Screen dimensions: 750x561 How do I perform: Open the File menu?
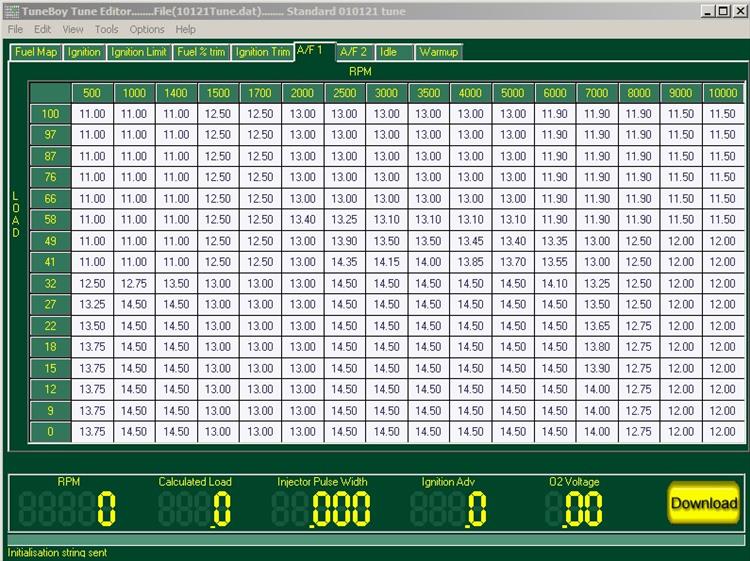tap(15, 30)
